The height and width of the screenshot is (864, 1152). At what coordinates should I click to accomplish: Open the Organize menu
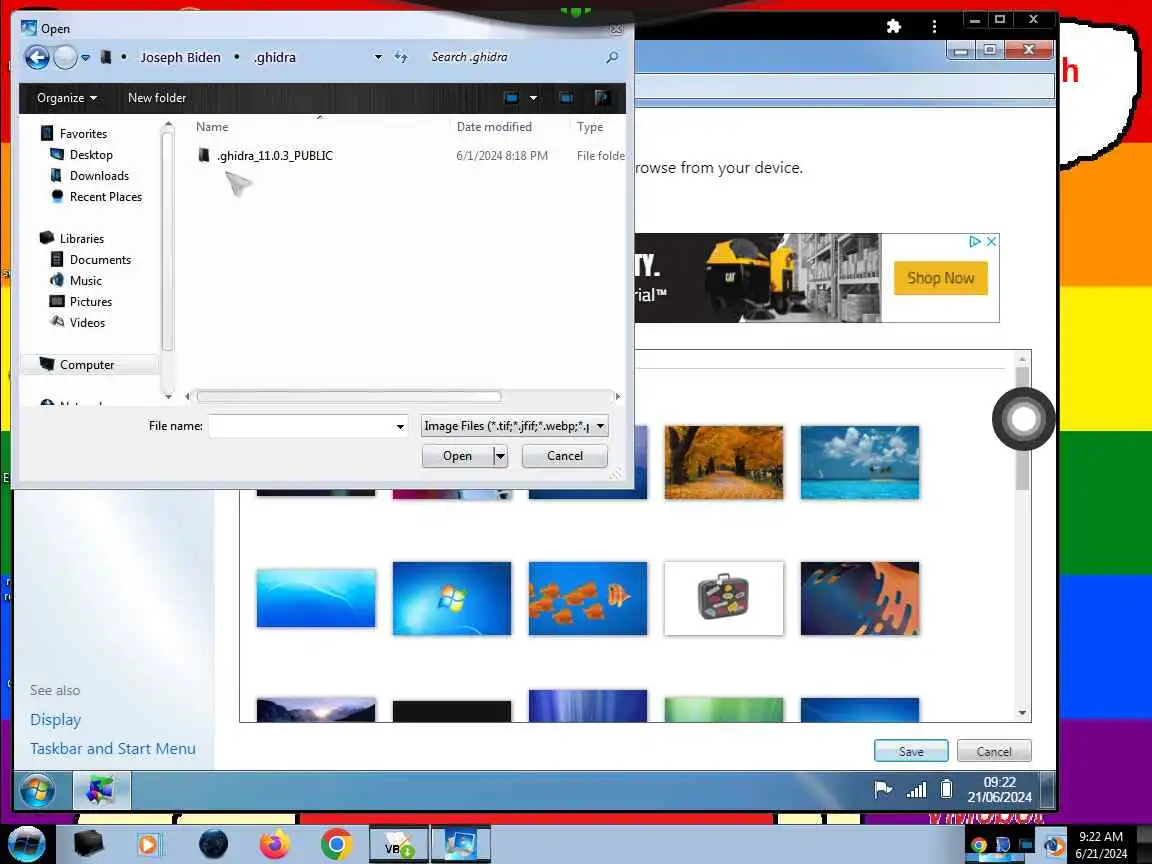[x=67, y=98]
